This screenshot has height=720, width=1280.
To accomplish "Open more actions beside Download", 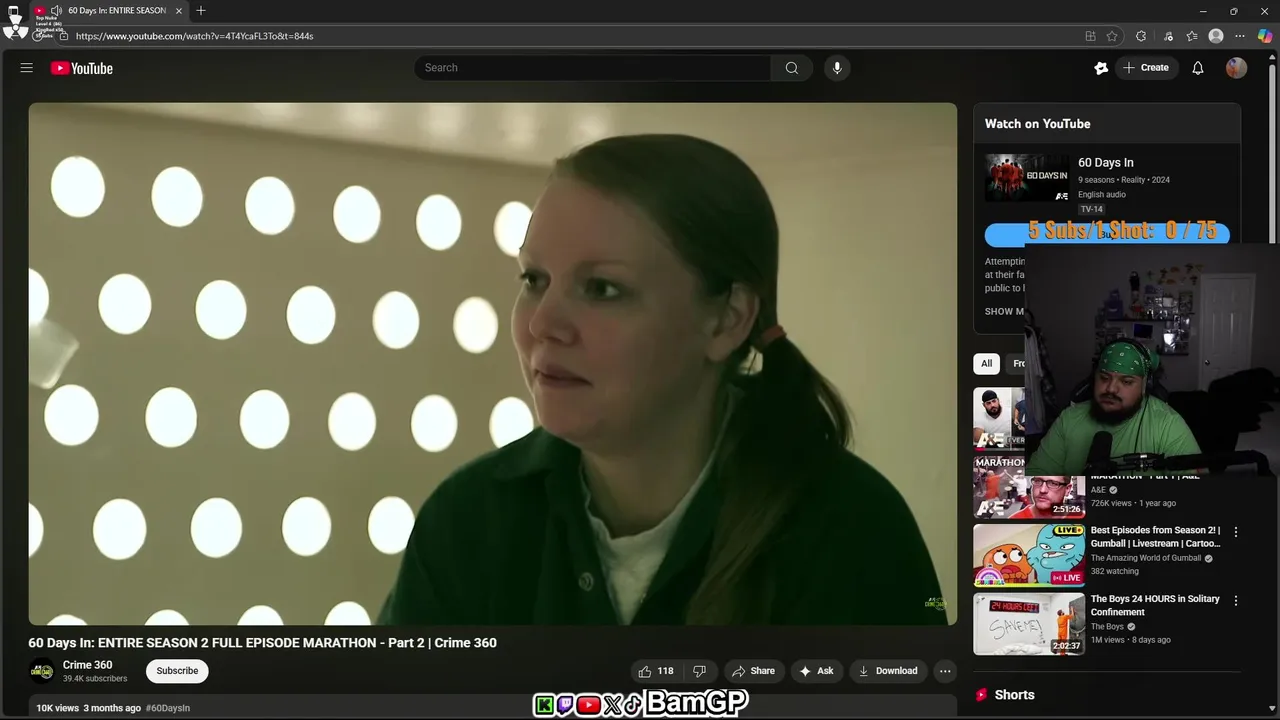I will [x=945, y=671].
